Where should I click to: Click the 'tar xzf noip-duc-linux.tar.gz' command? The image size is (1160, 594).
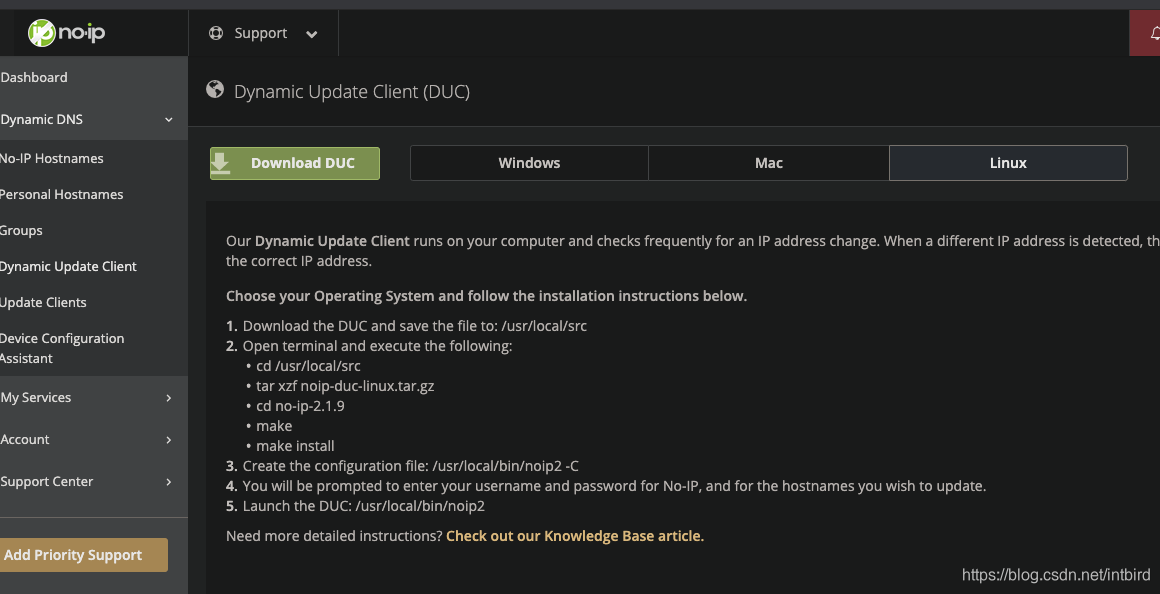[x=345, y=385]
